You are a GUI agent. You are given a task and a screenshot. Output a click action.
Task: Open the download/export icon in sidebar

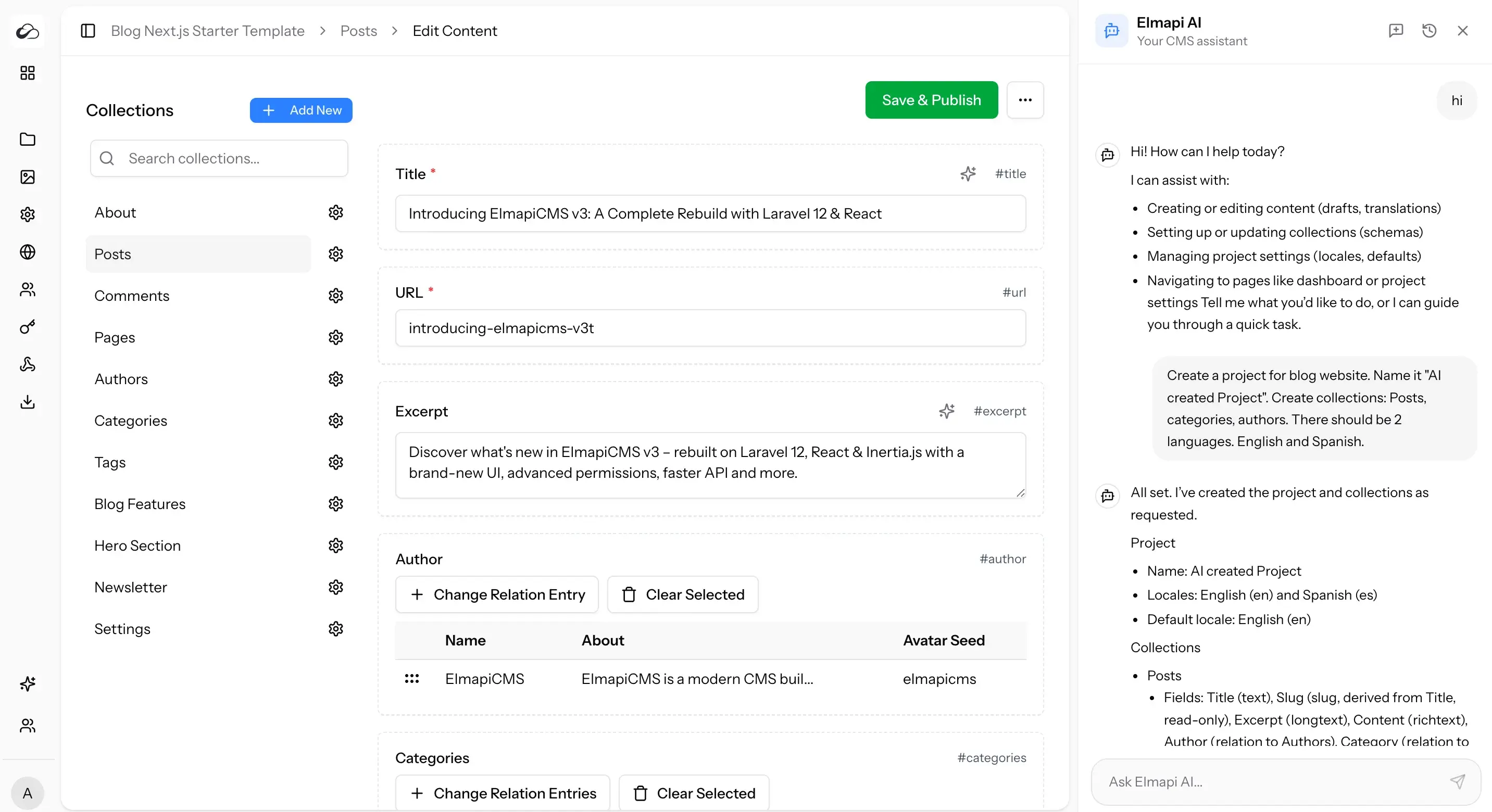27,402
